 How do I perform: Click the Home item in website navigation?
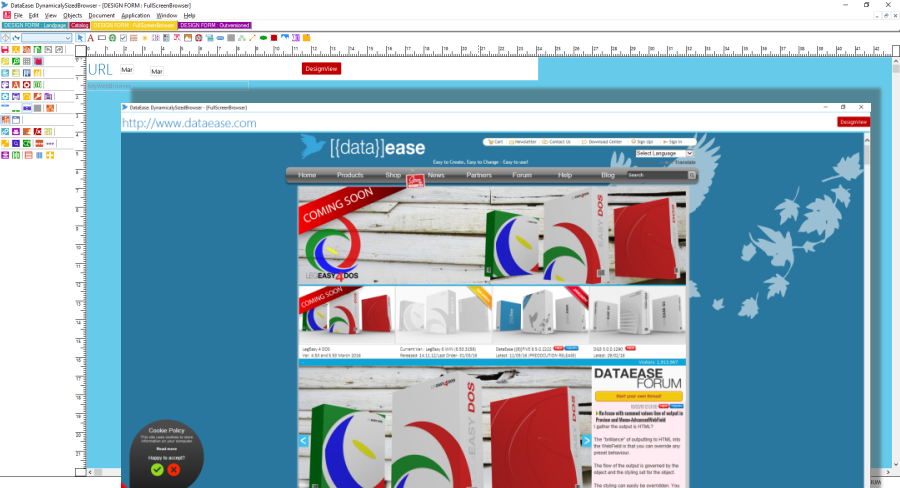pyautogui.click(x=307, y=175)
